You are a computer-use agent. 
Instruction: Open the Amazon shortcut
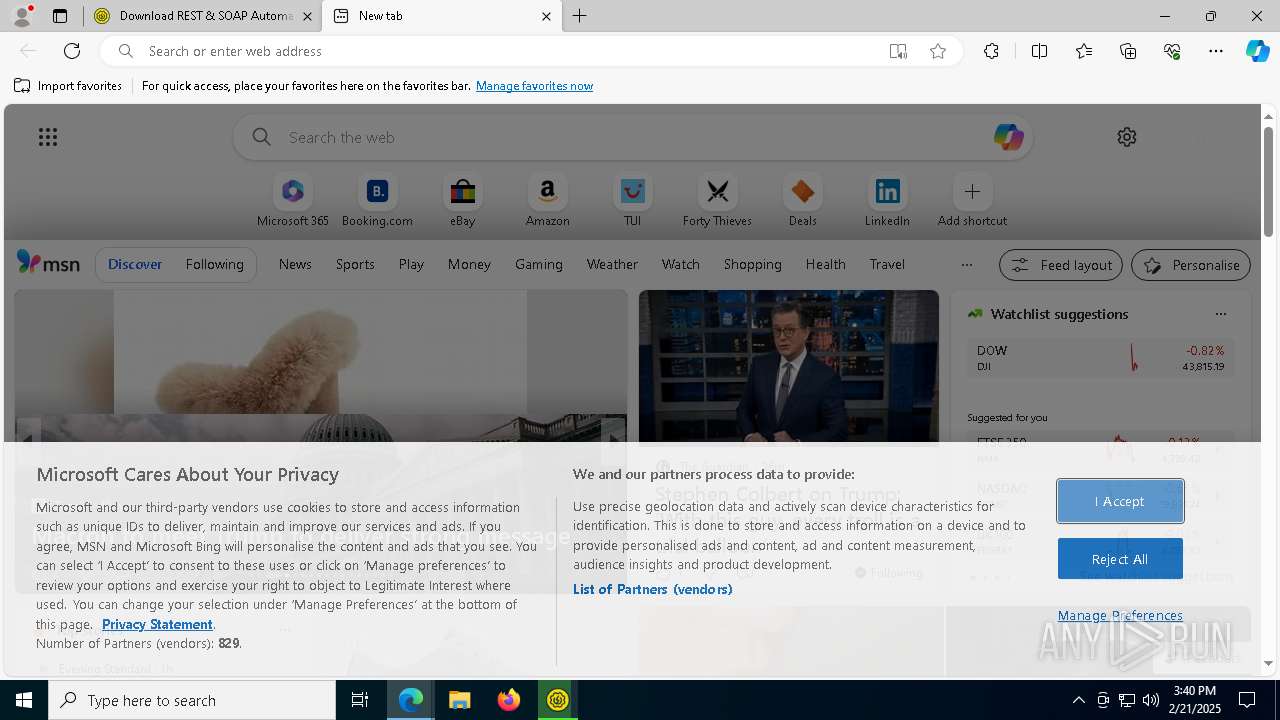pos(547,201)
